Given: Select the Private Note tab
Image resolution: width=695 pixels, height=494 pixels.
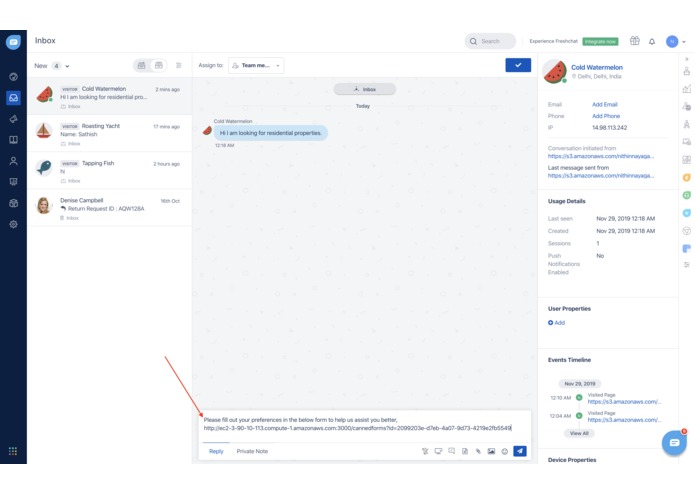Looking at the screenshot, I should click(252, 451).
